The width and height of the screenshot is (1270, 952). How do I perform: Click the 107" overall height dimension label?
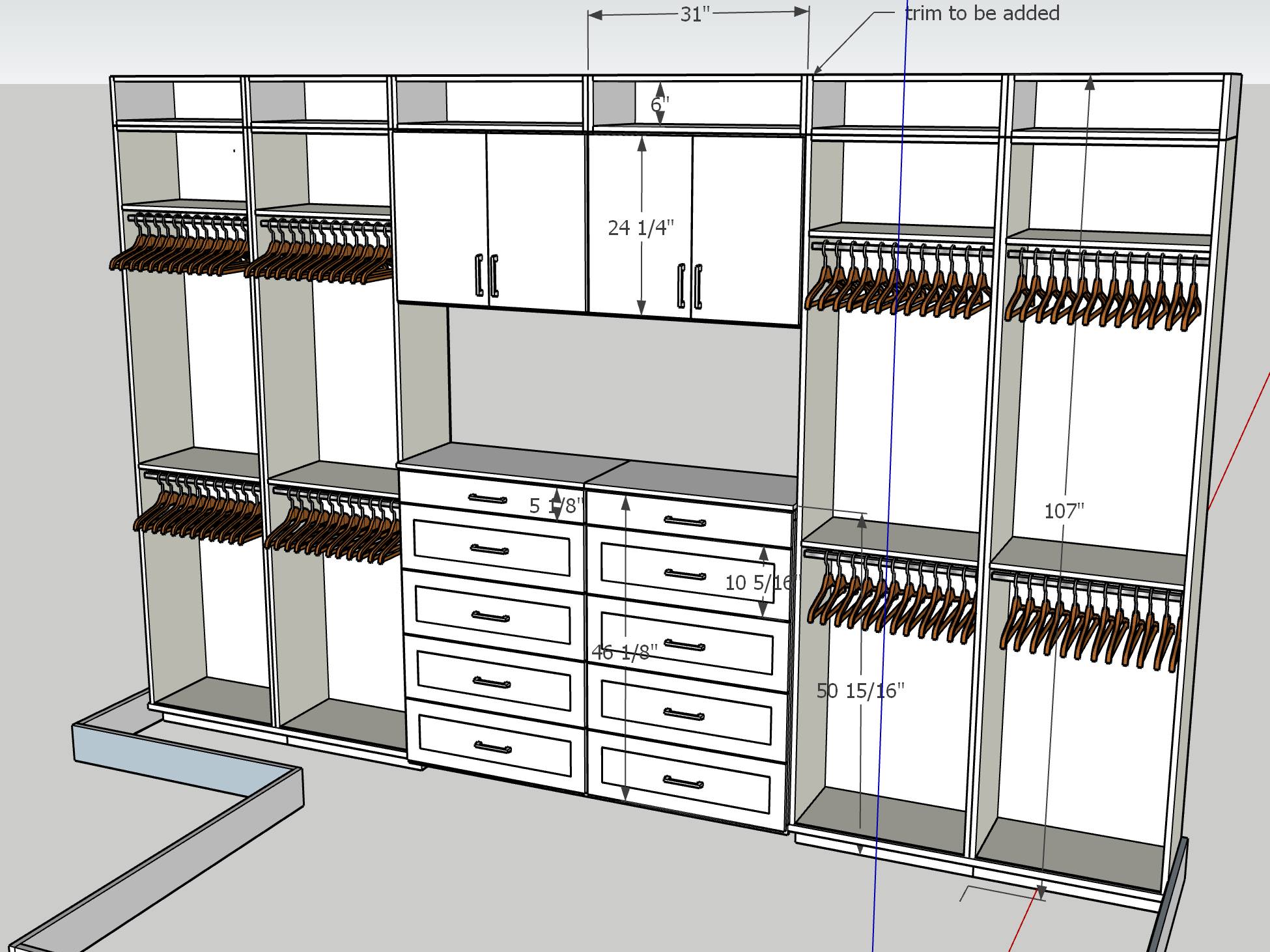1064,511
